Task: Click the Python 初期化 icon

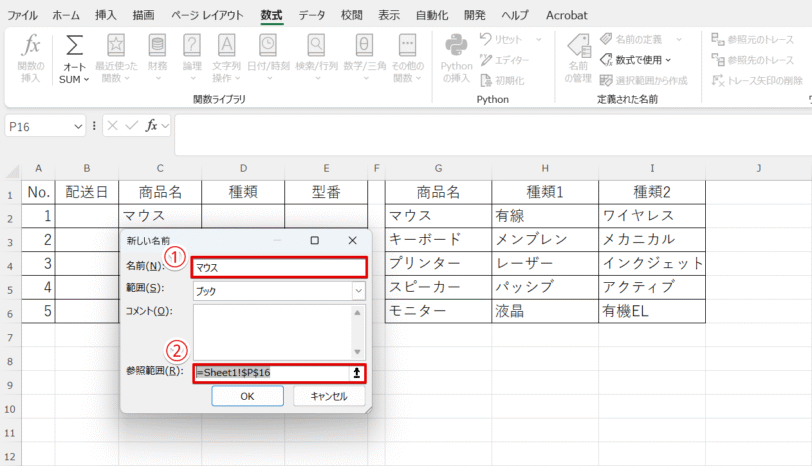Action: (486, 80)
